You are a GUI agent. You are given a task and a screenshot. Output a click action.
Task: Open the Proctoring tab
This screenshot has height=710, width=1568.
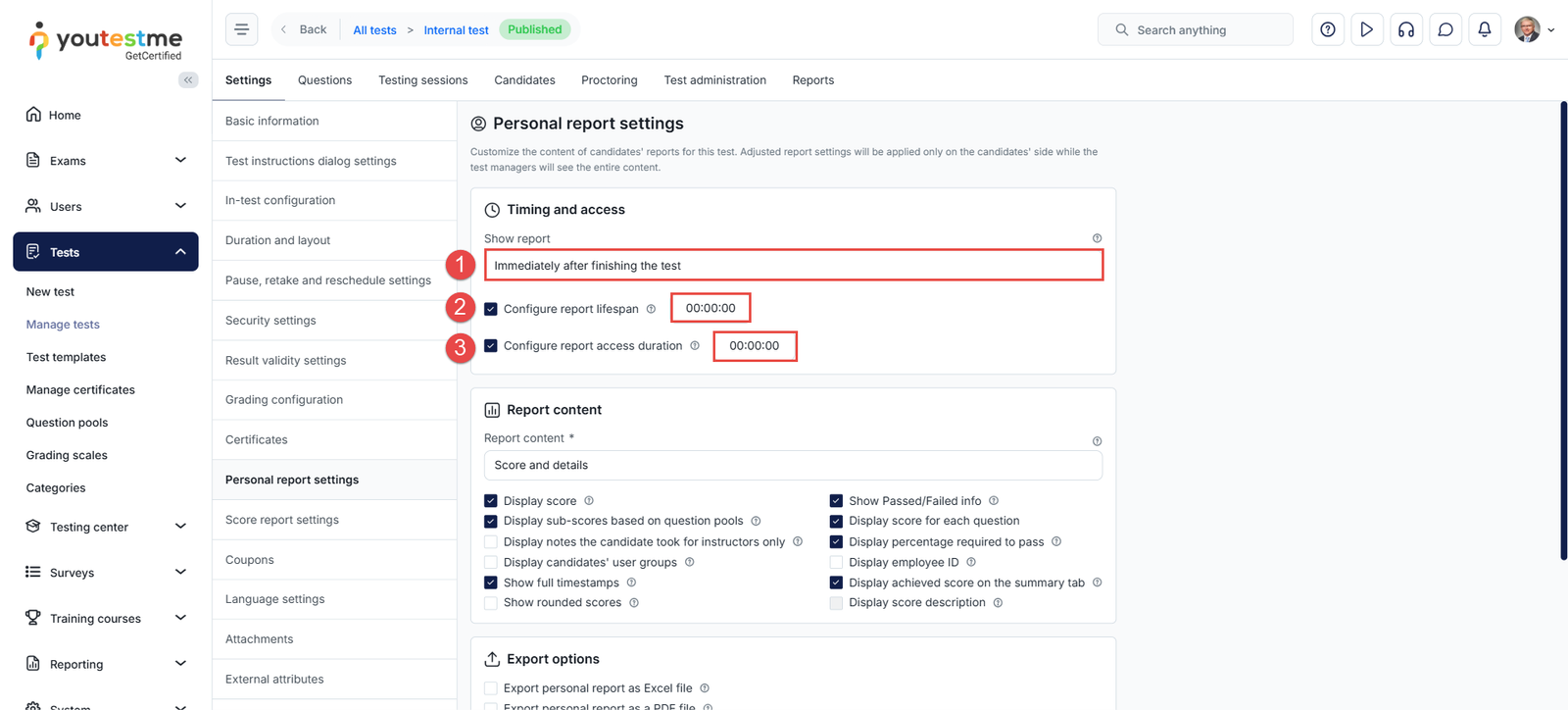[609, 80]
